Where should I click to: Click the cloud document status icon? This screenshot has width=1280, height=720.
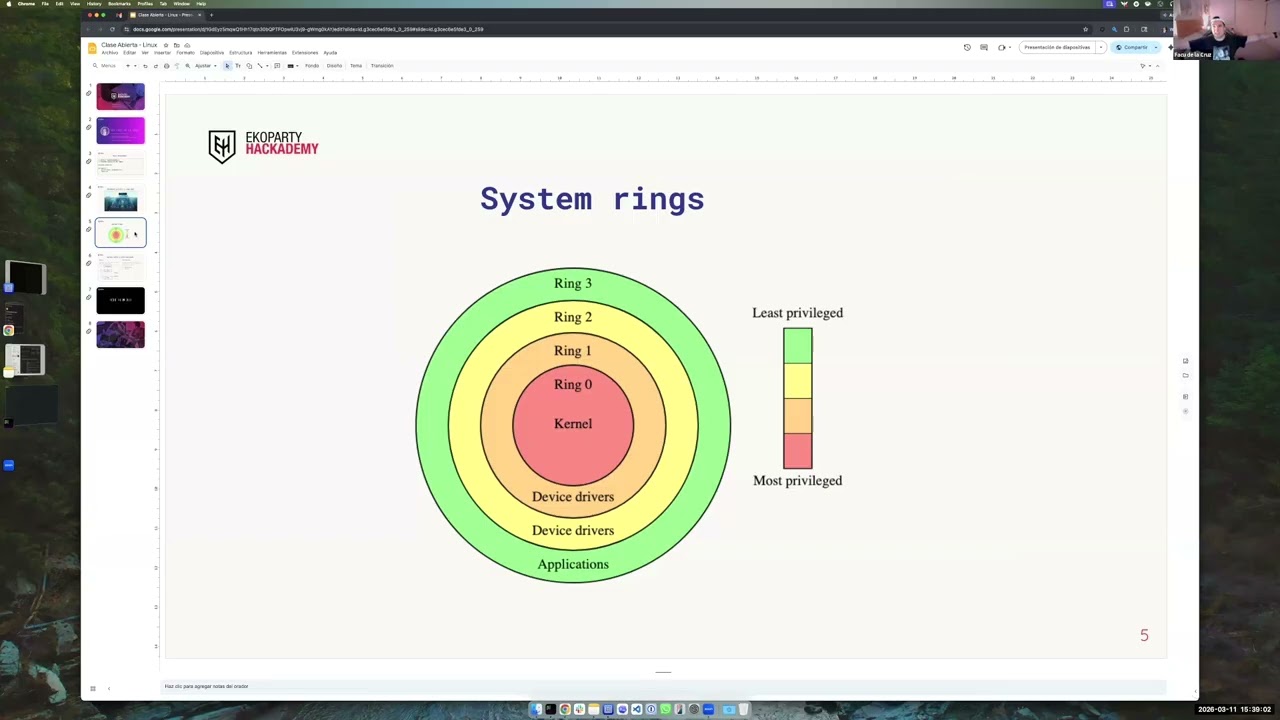187,45
